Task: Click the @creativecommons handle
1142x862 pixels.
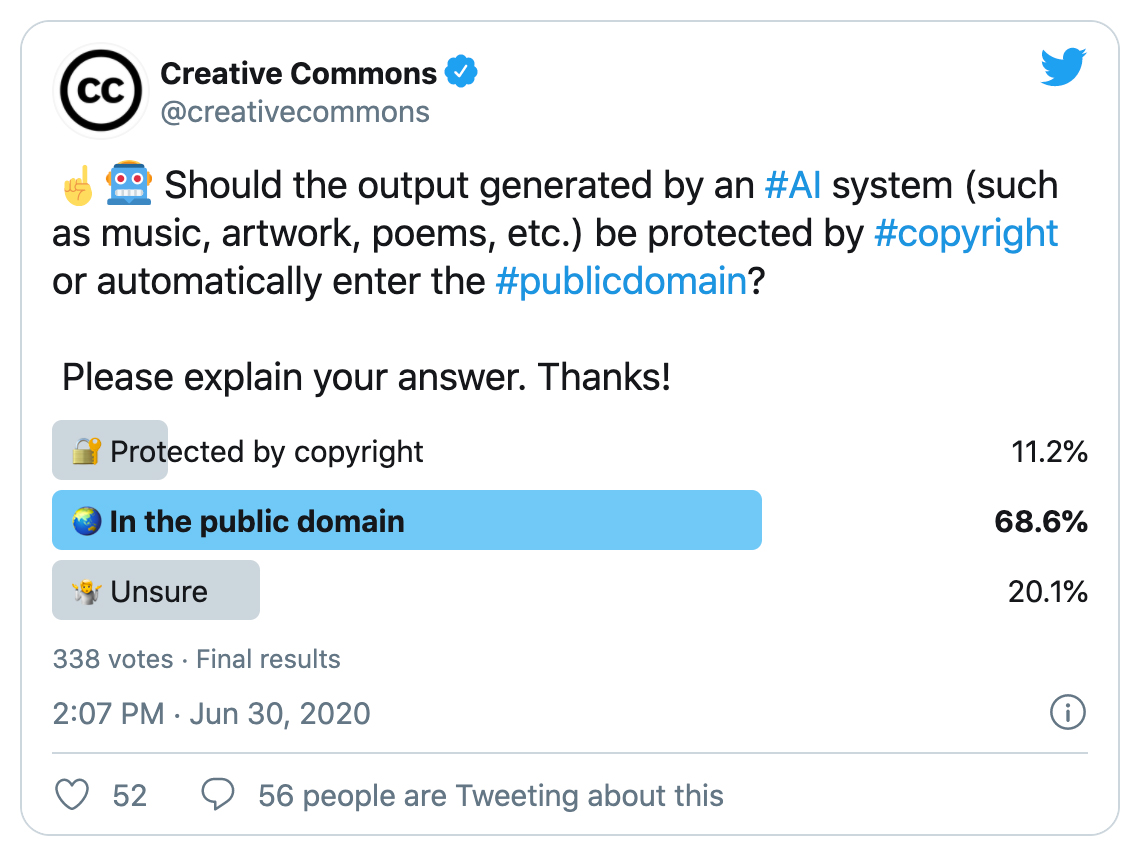Action: (x=295, y=111)
